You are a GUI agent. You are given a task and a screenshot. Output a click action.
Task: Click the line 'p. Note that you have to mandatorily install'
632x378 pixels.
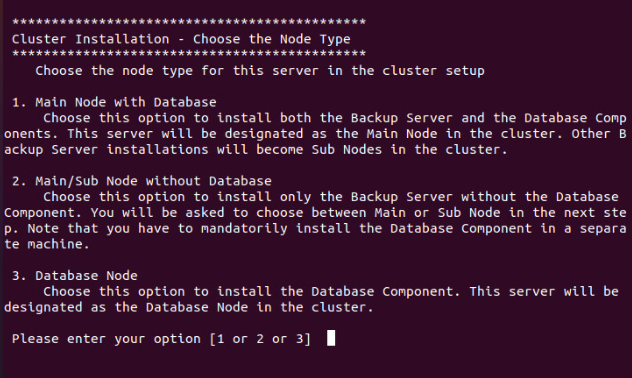315,228
